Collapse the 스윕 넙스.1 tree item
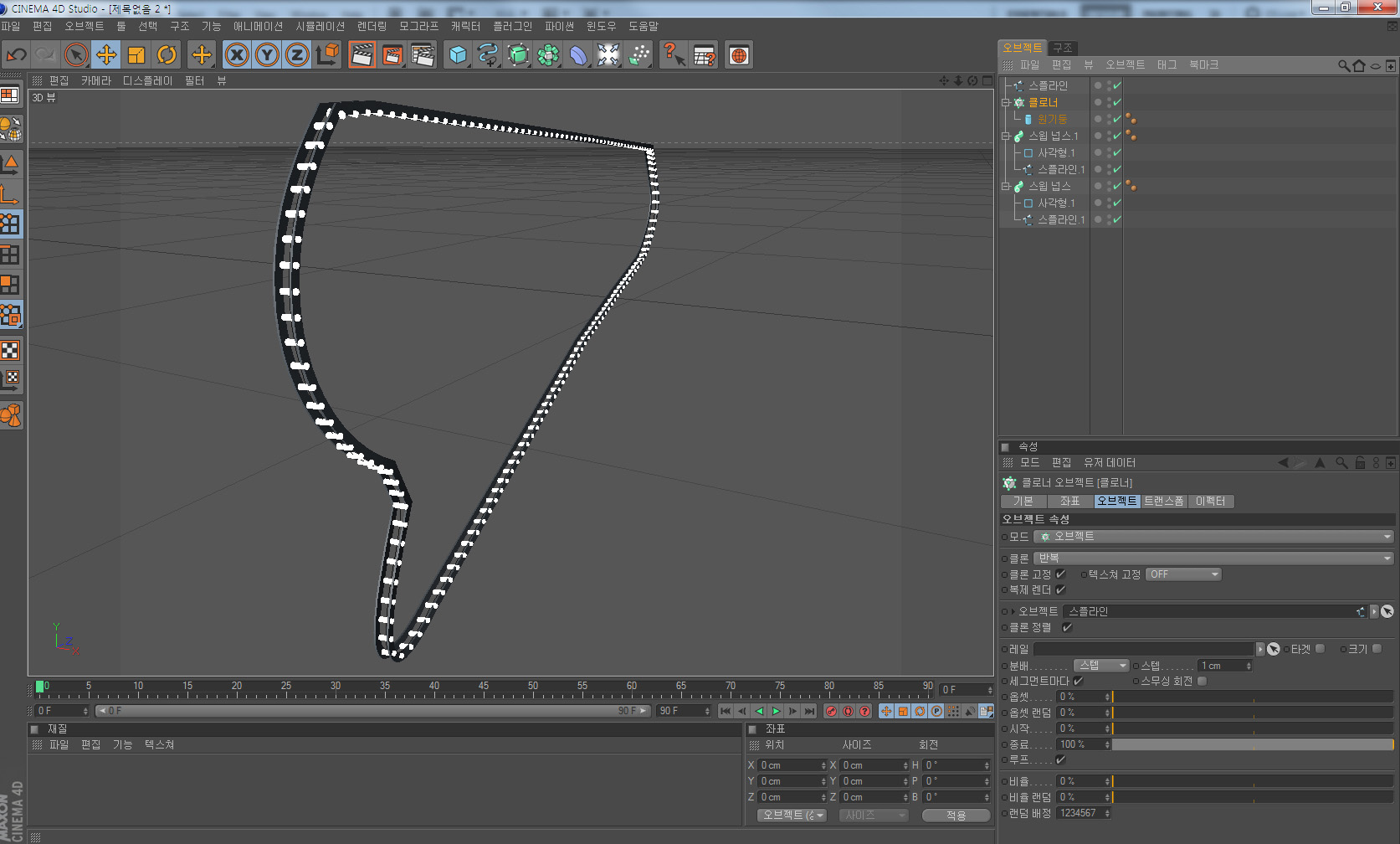Screen dimensions: 1400x844 [x=1006, y=136]
